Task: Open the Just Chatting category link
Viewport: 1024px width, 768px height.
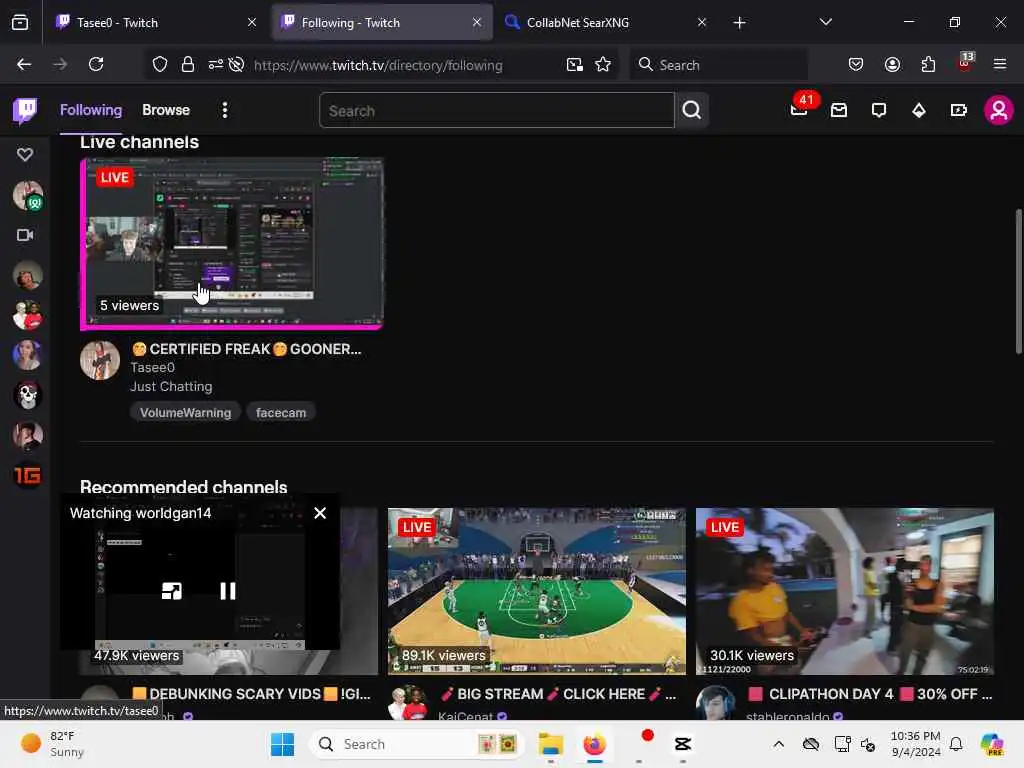Action: pos(171,387)
